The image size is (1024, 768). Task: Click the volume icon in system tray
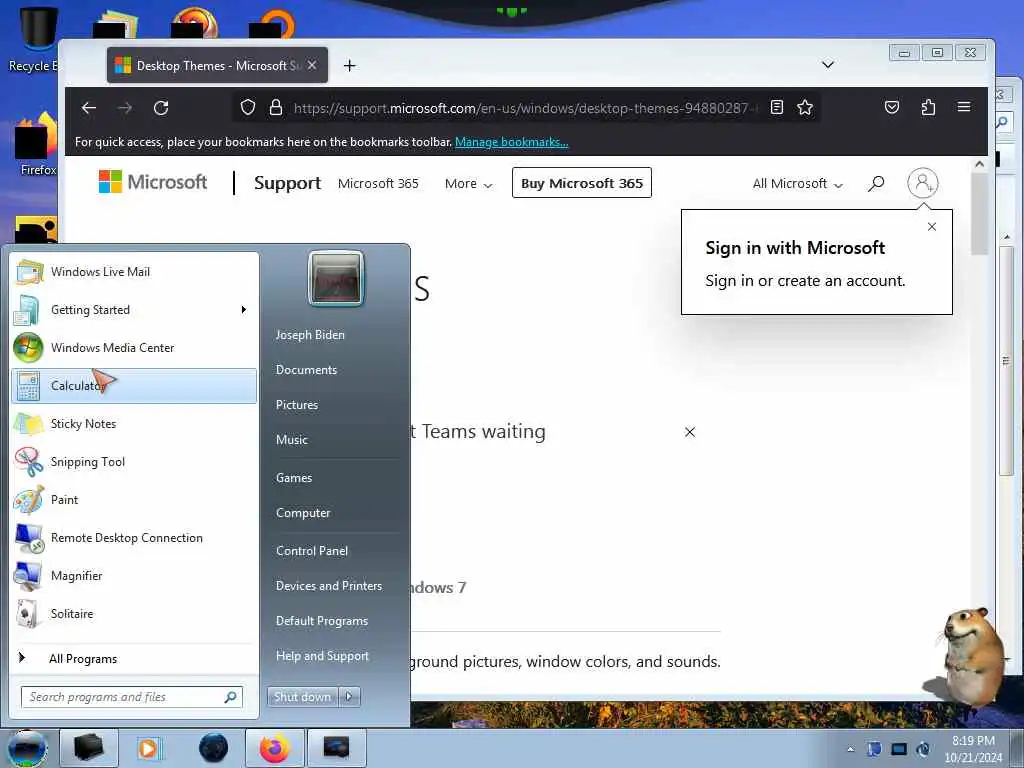coord(923,750)
